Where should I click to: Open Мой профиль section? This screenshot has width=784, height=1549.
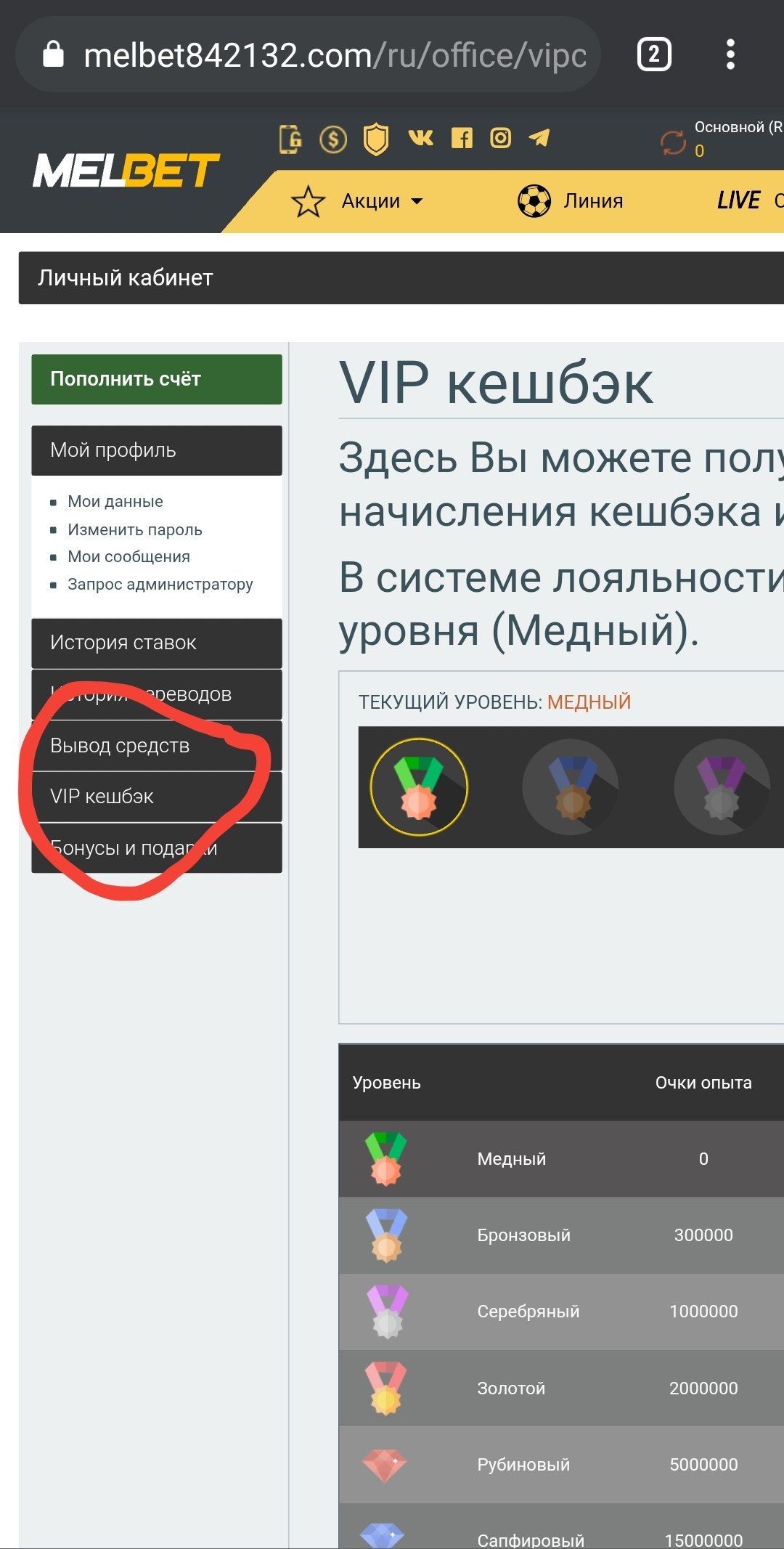[x=157, y=450]
